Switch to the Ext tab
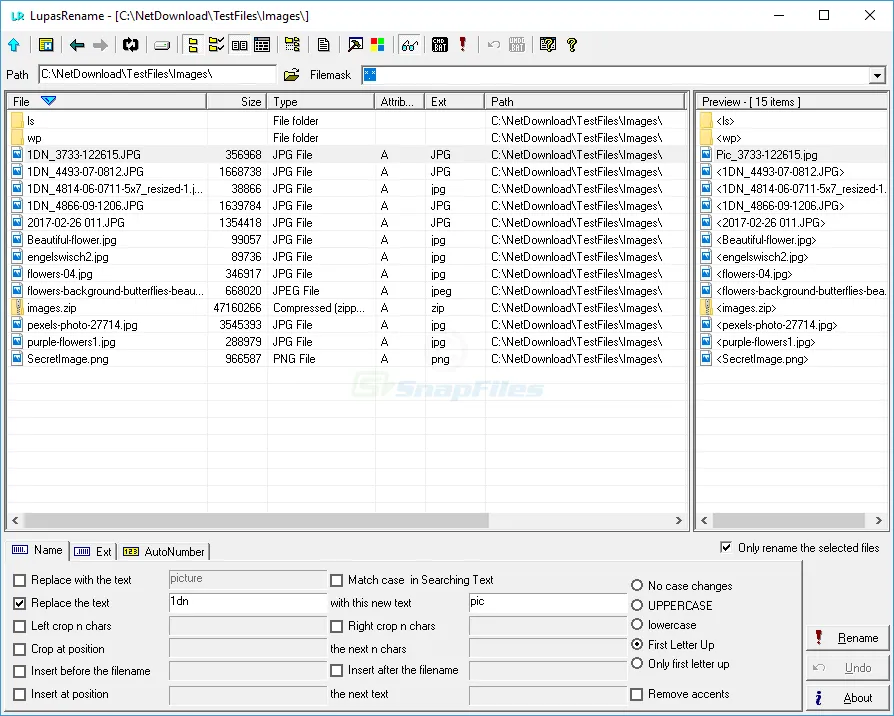This screenshot has width=894, height=716. (94, 551)
